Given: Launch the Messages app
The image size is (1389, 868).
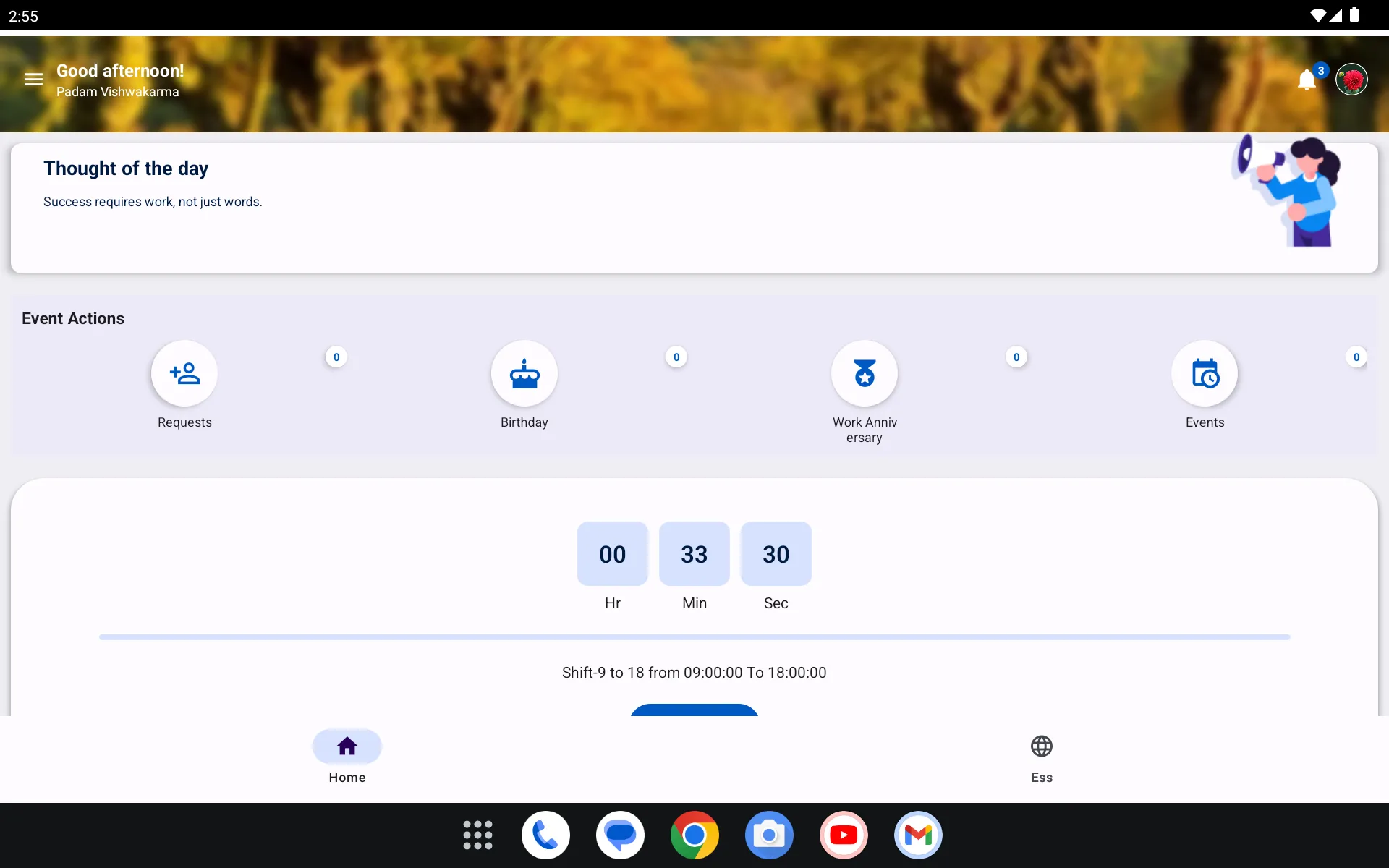Looking at the screenshot, I should click(x=620, y=835).
